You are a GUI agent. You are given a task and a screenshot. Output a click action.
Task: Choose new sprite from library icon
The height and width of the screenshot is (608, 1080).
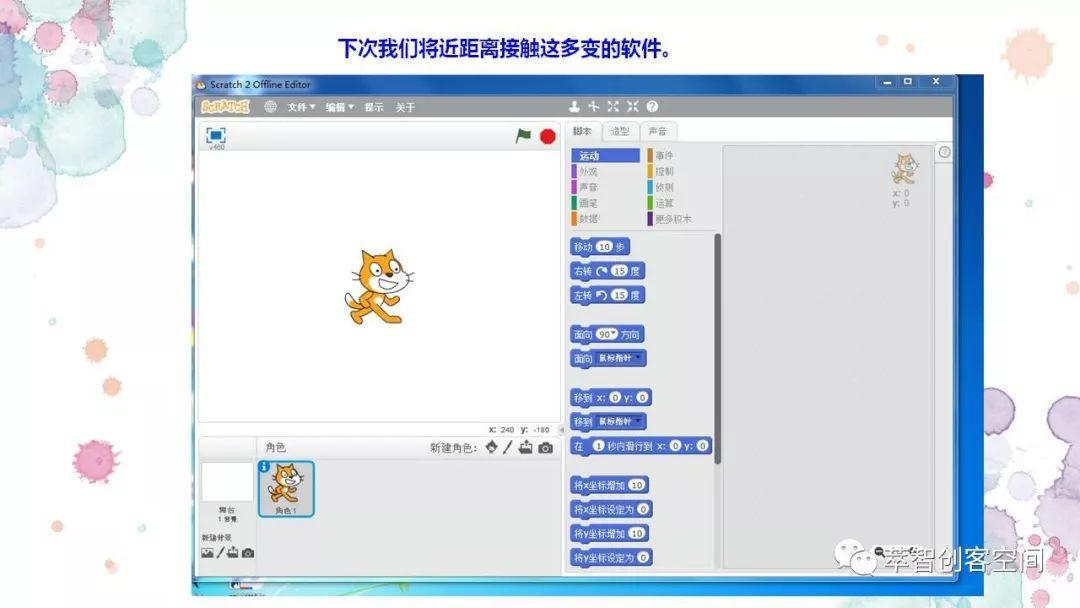click(x=491, y=448)
